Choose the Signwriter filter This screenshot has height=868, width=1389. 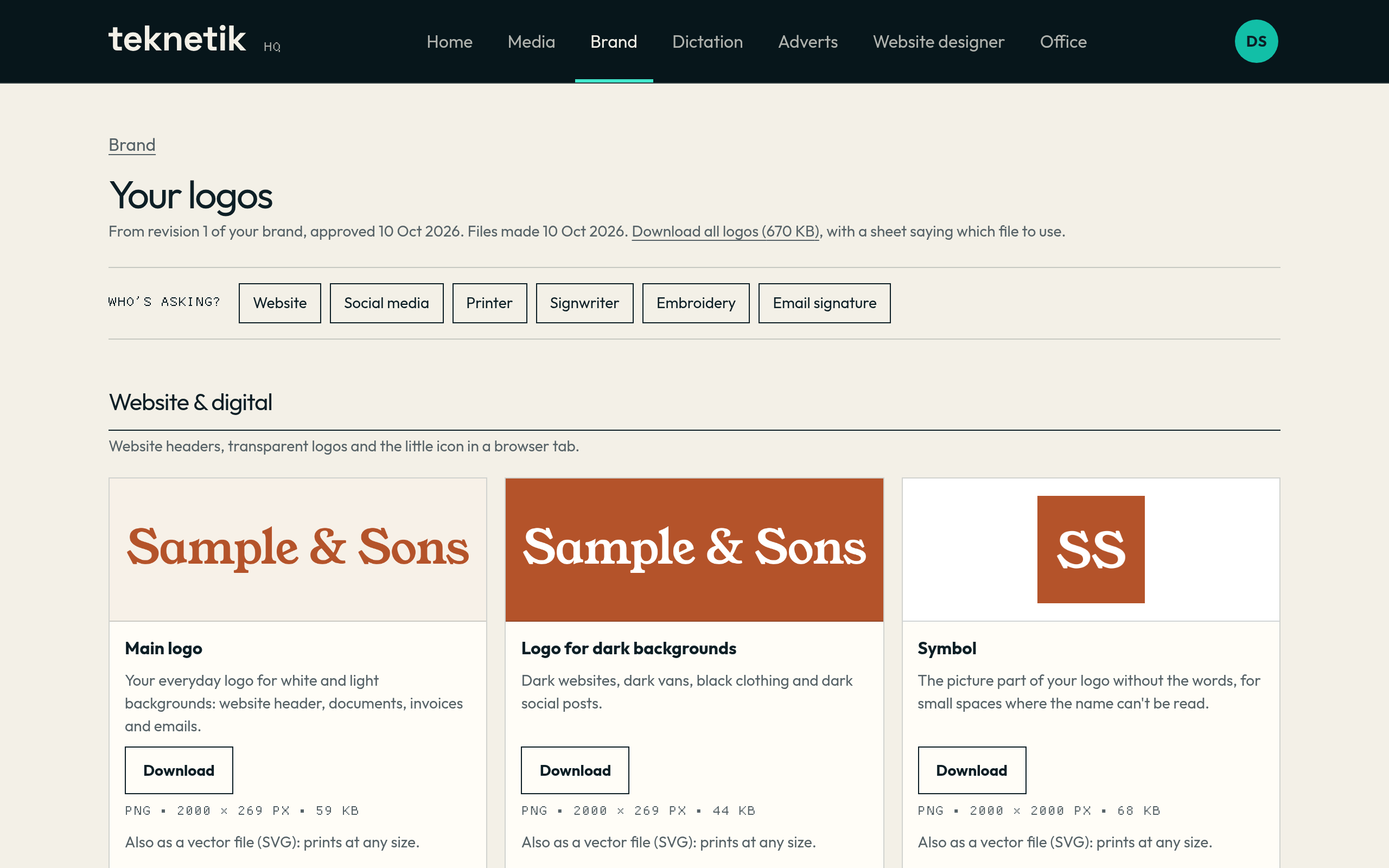584,303
